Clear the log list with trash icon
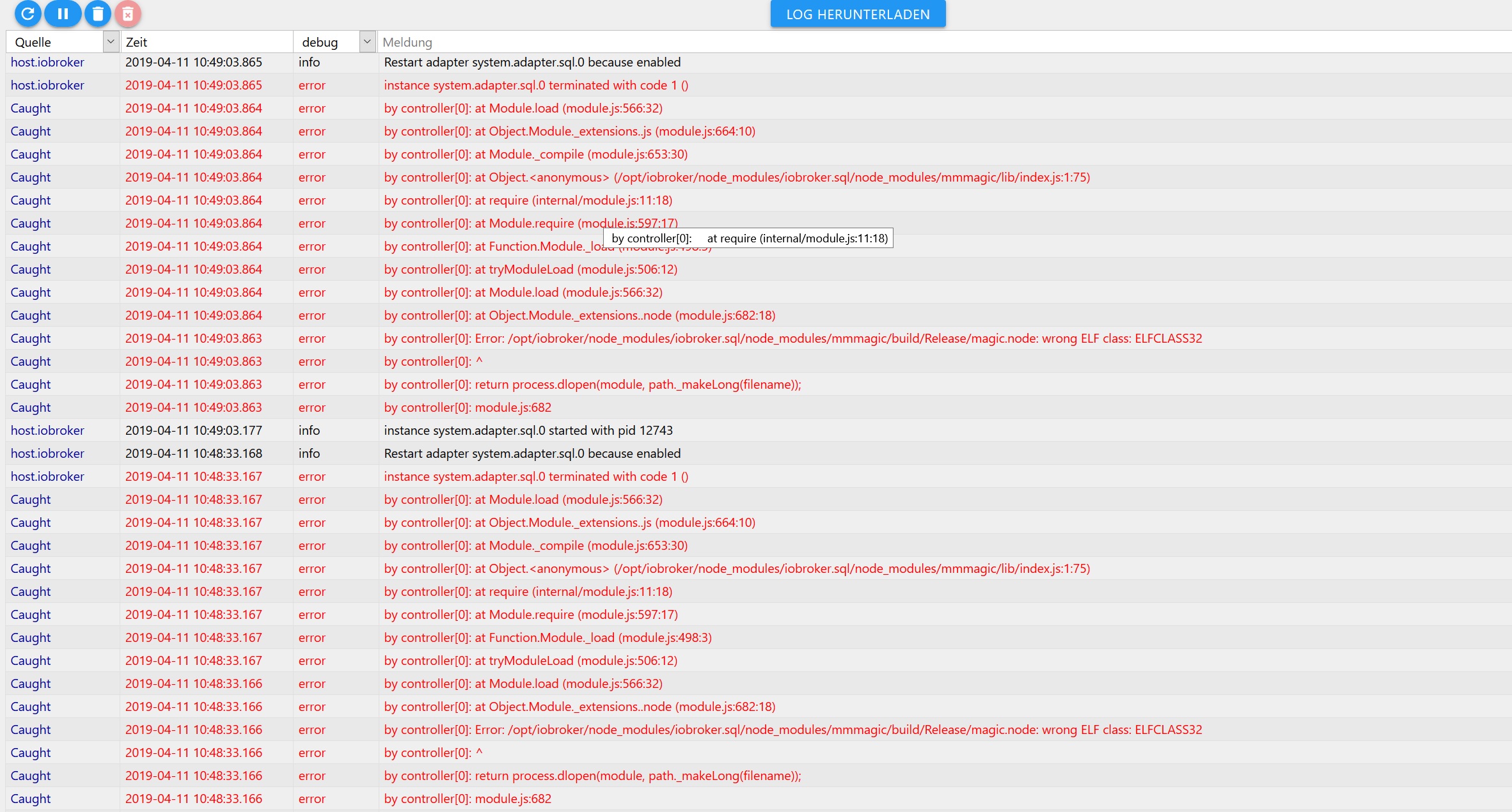The height and width of the screenshot is (812, 1512). coord(98,13)
